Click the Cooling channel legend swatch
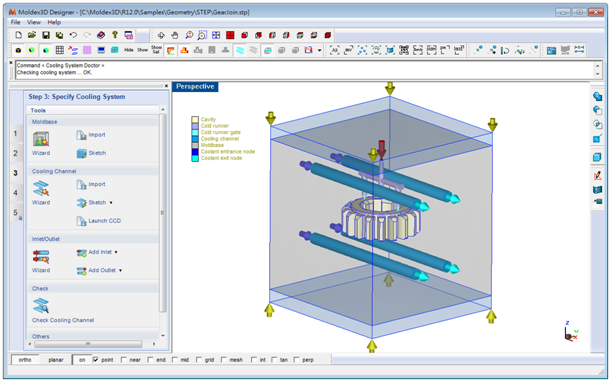611x382 pixels. [195, 139]
